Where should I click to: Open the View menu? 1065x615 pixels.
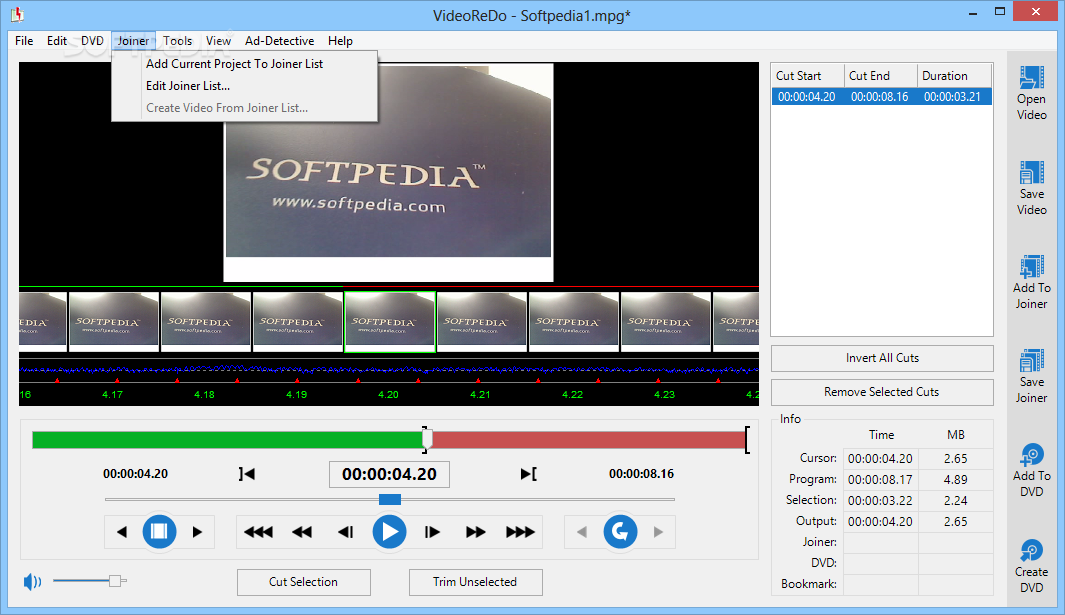218,41
